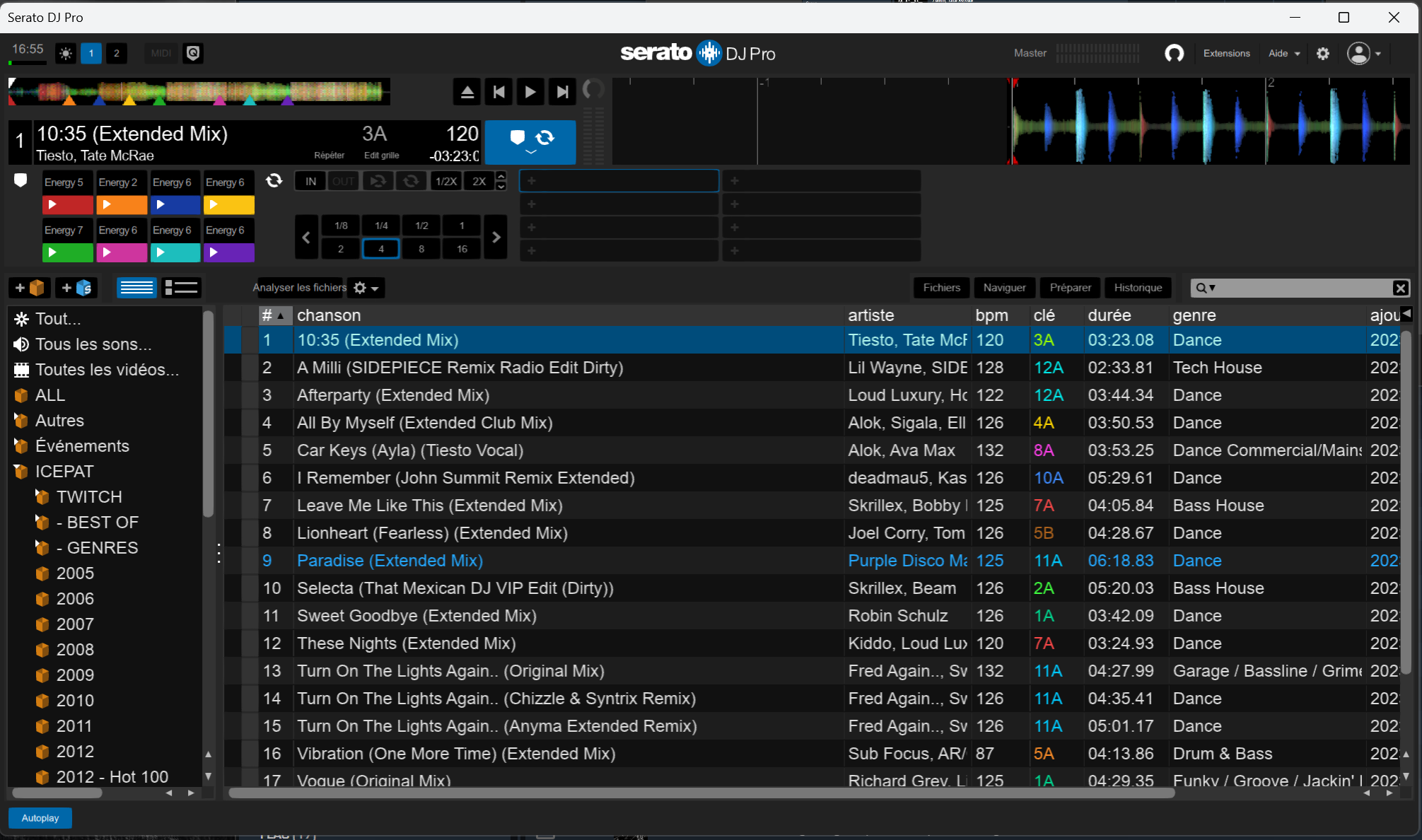Expand the analyse files gear dropdown
This screenshot has width=1422, height=840.
click(x=366, y=288)
